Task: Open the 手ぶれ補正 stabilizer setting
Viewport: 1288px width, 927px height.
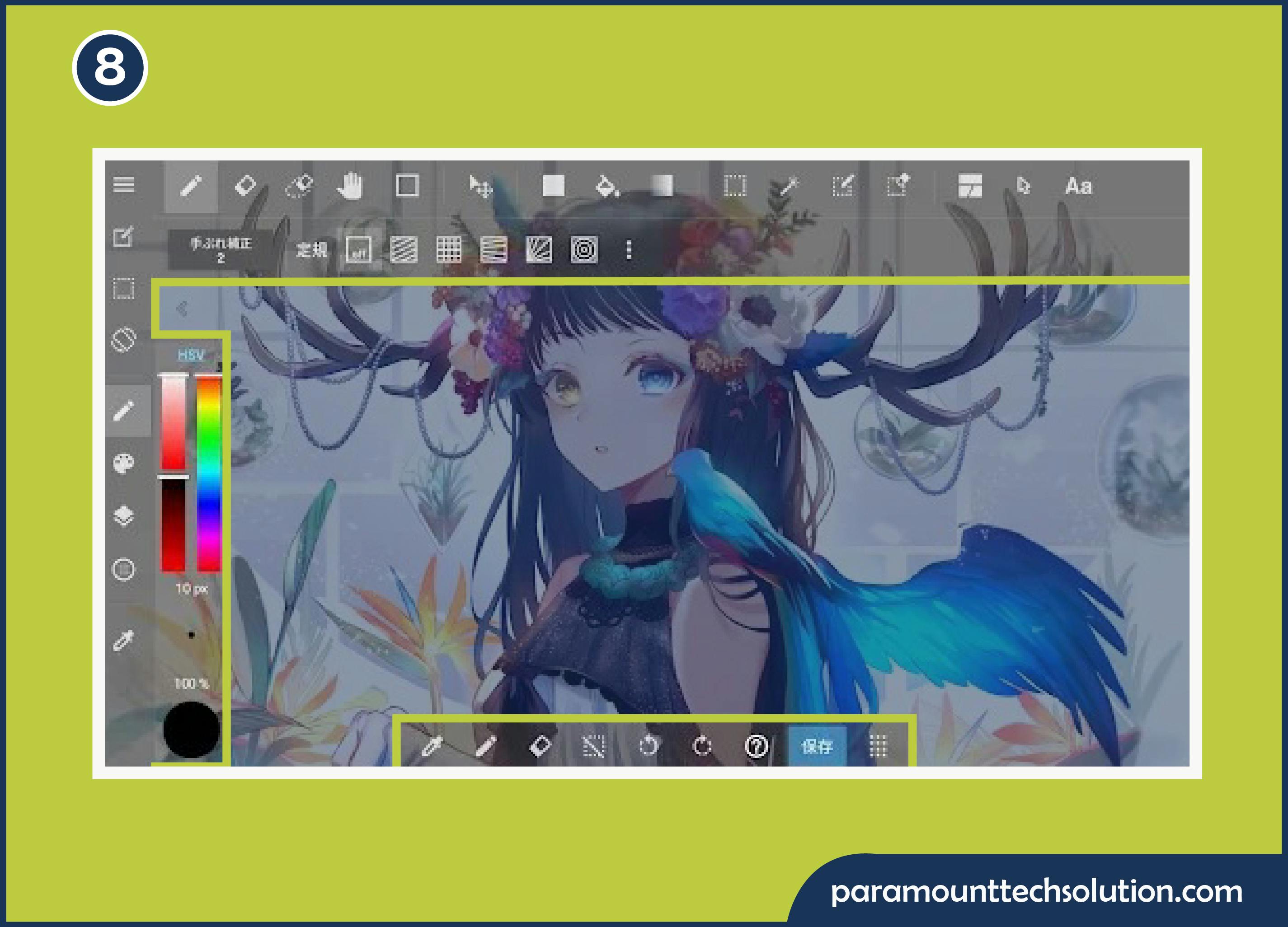Action: pos(221,250)
